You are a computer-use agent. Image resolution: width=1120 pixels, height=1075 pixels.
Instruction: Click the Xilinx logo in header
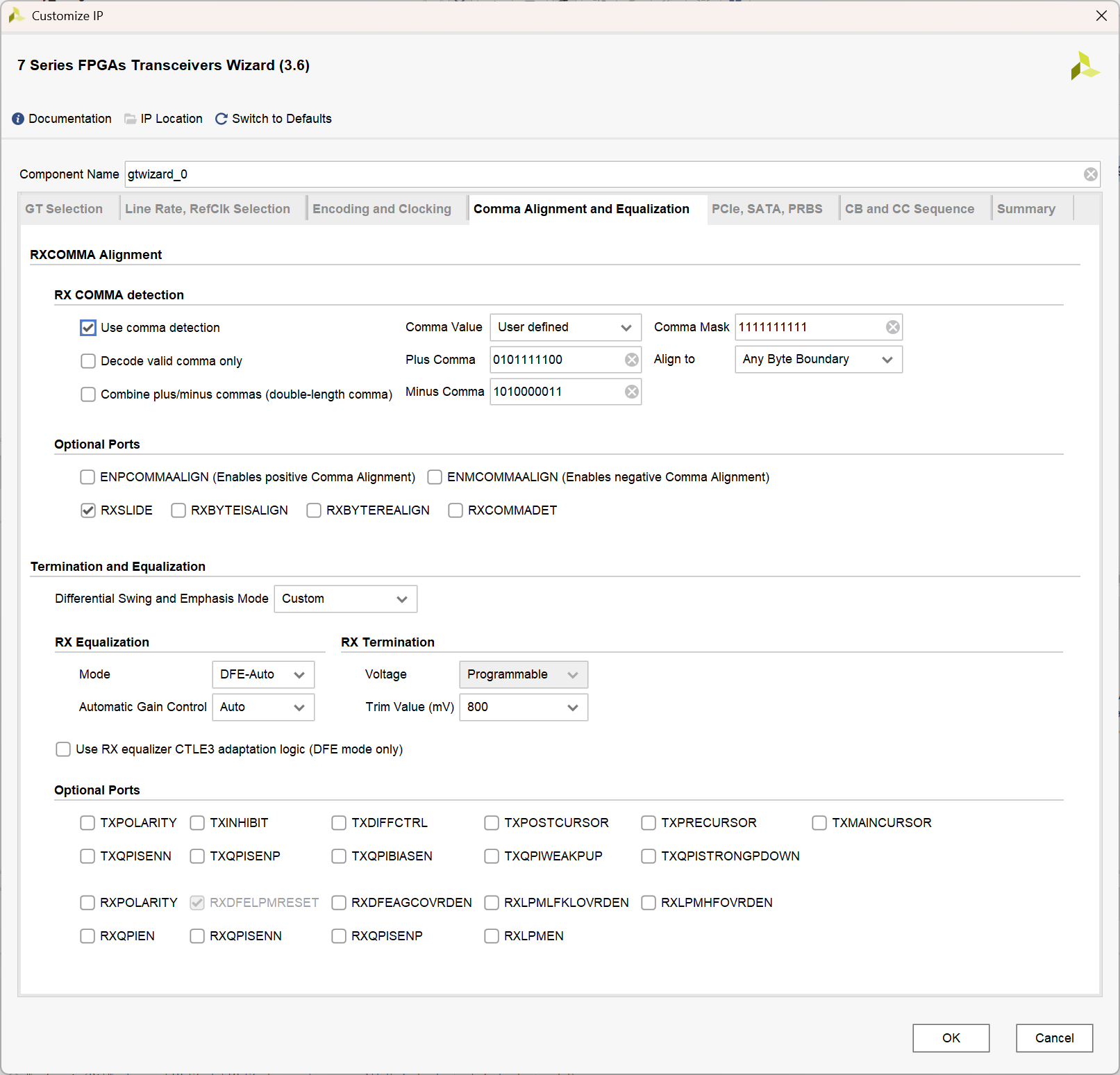click(x=1085, y=66)
